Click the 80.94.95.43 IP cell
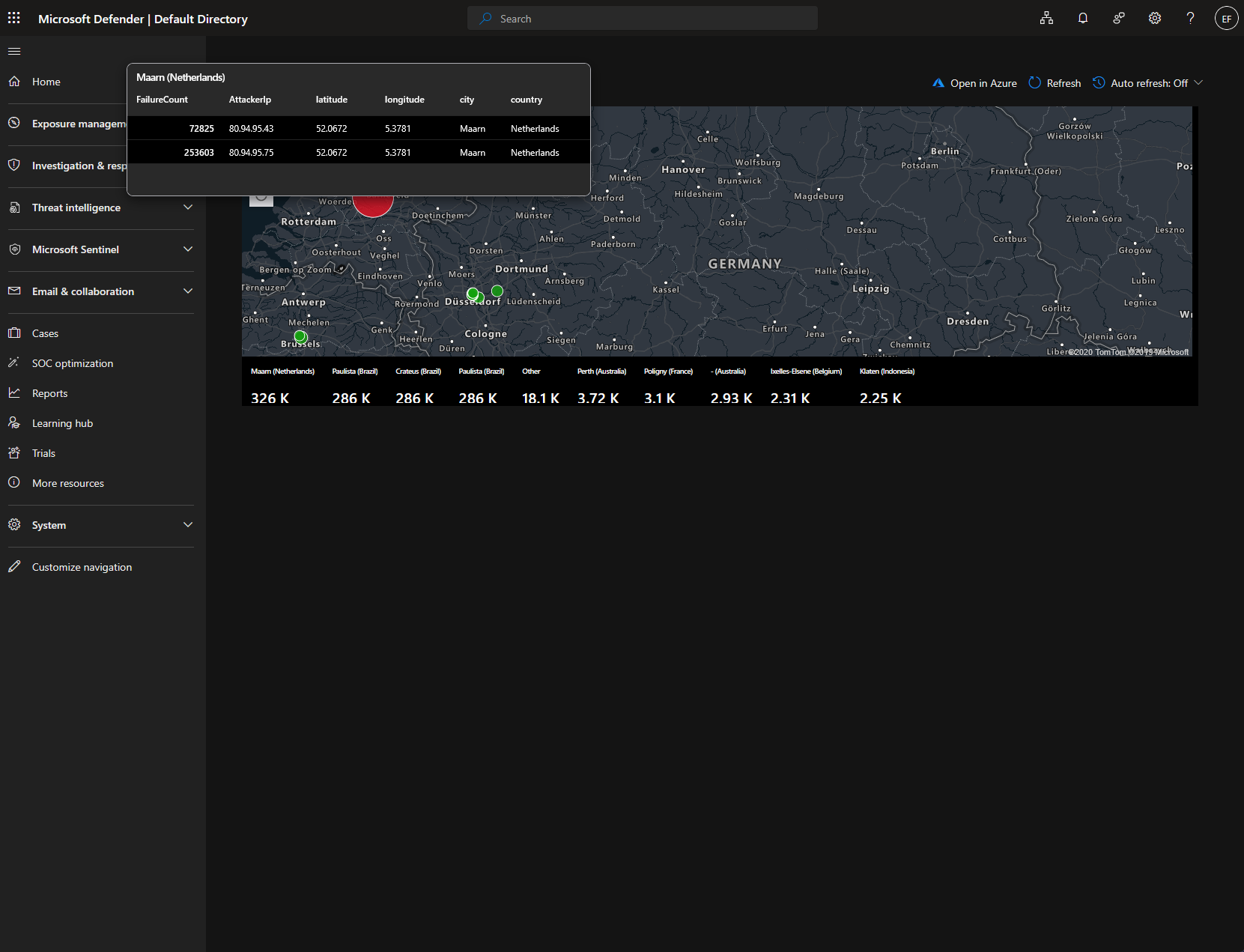Image resolution: width=1244 pixels, height=952 pixels. tap(251, 129)
